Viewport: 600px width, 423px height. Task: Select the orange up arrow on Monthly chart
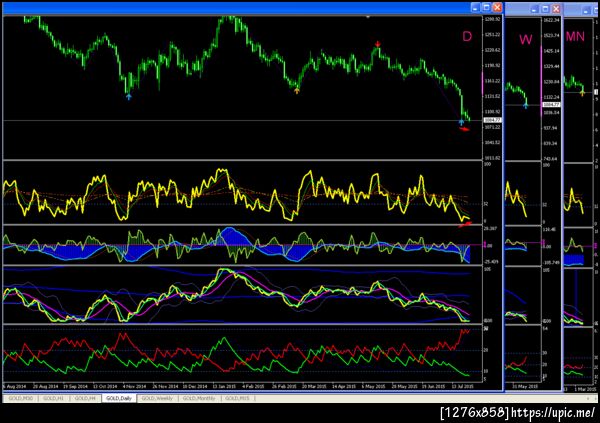[x=582, y=93]
